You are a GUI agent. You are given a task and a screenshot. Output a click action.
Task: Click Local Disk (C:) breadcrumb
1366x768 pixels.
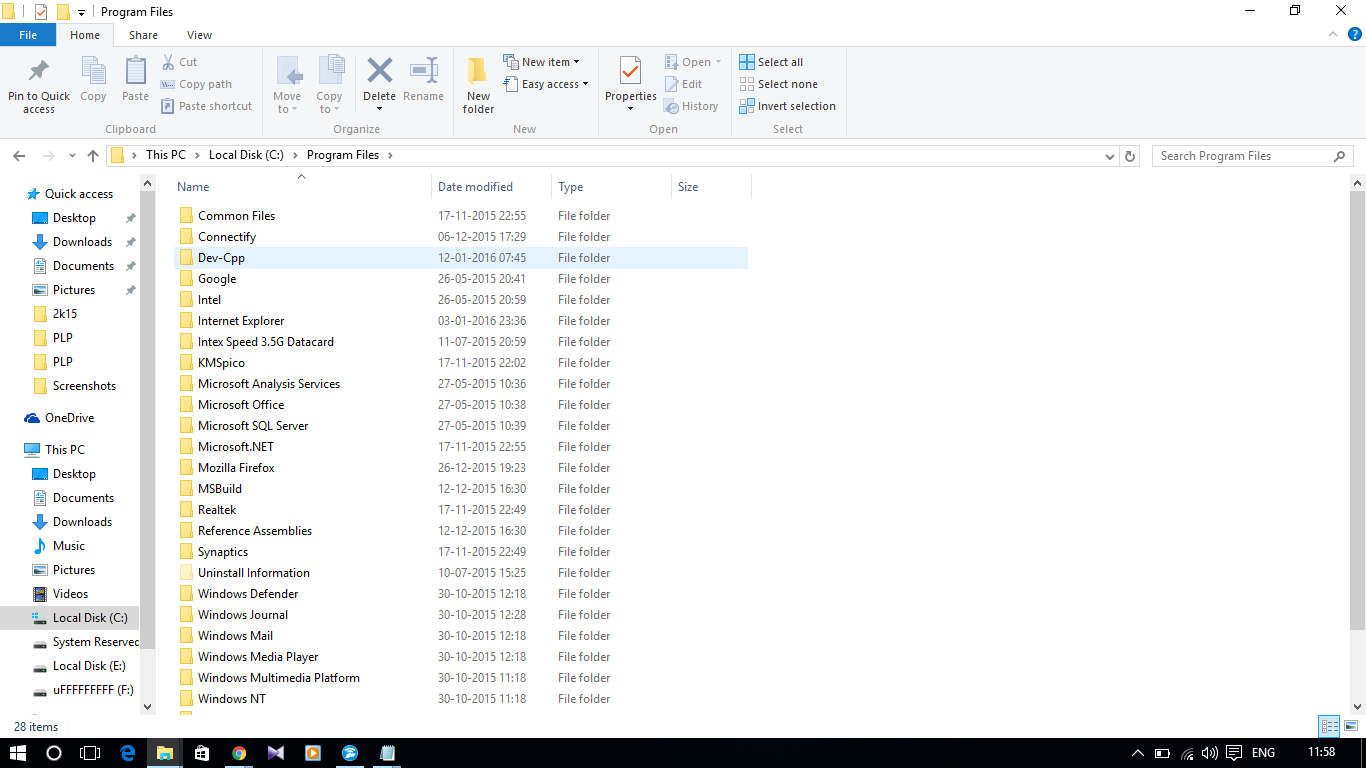246,155
